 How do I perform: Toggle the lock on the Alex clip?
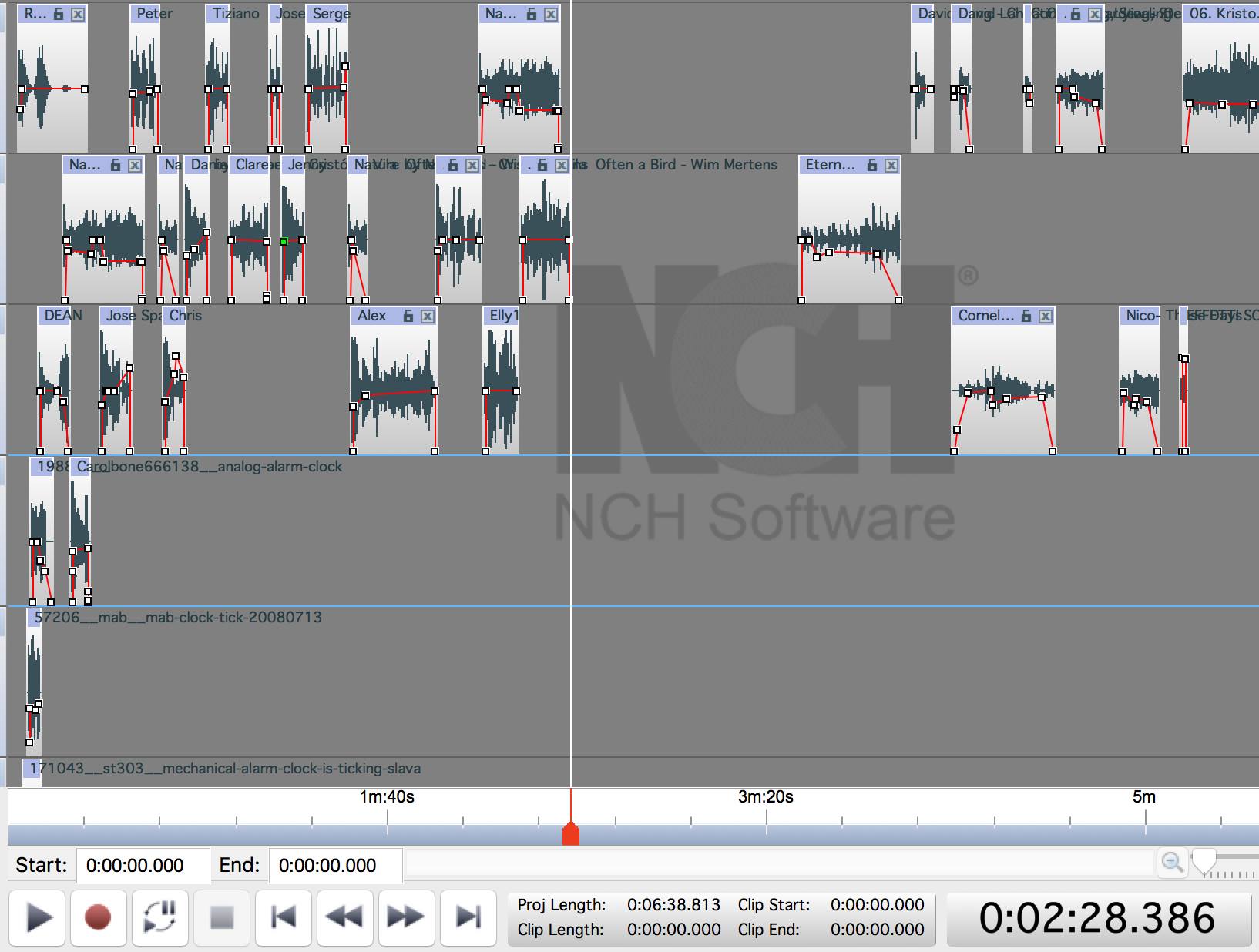[x=408, y=316]
